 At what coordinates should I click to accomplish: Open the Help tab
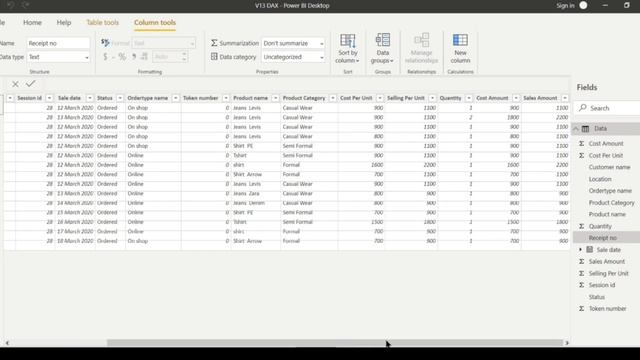[x=64, y=22]
